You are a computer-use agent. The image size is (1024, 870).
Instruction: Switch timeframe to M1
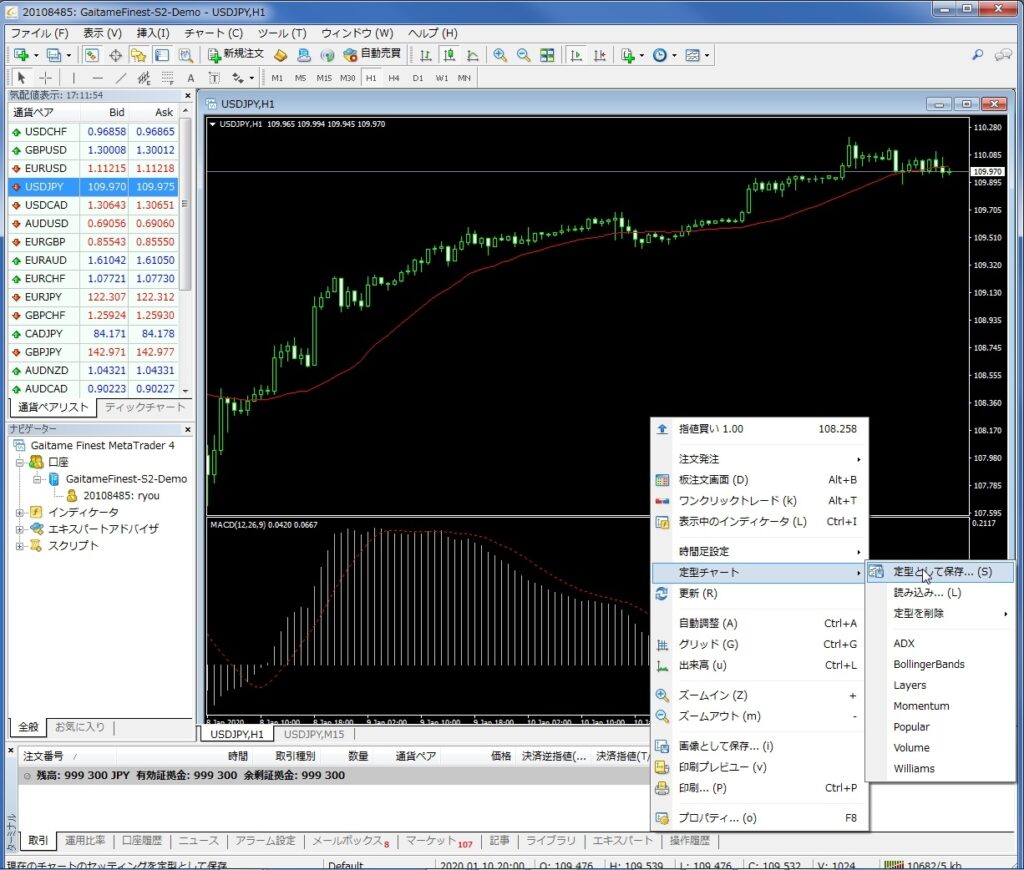(x=277, y=78)
